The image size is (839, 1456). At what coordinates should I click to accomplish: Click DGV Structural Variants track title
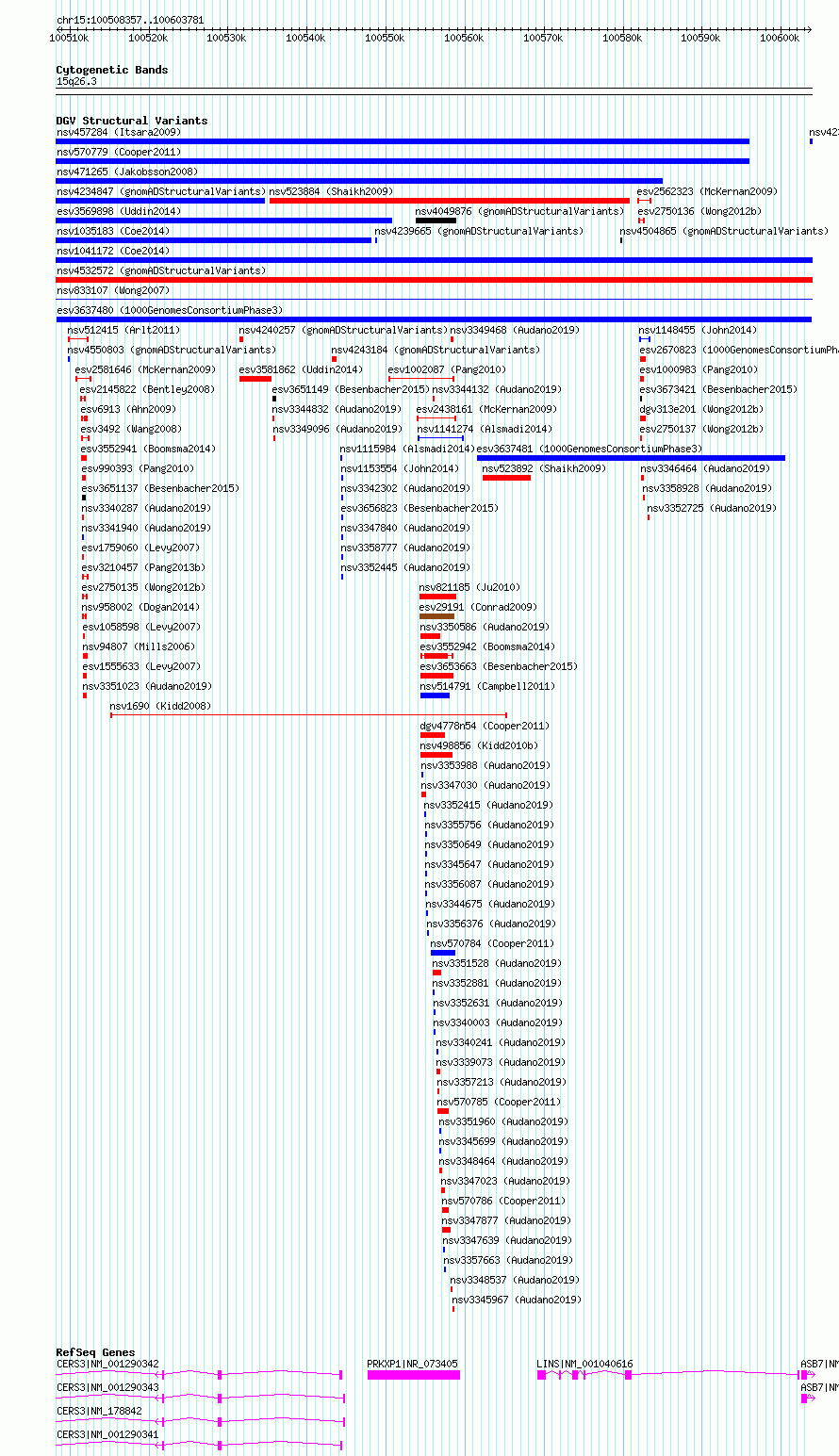132,121
